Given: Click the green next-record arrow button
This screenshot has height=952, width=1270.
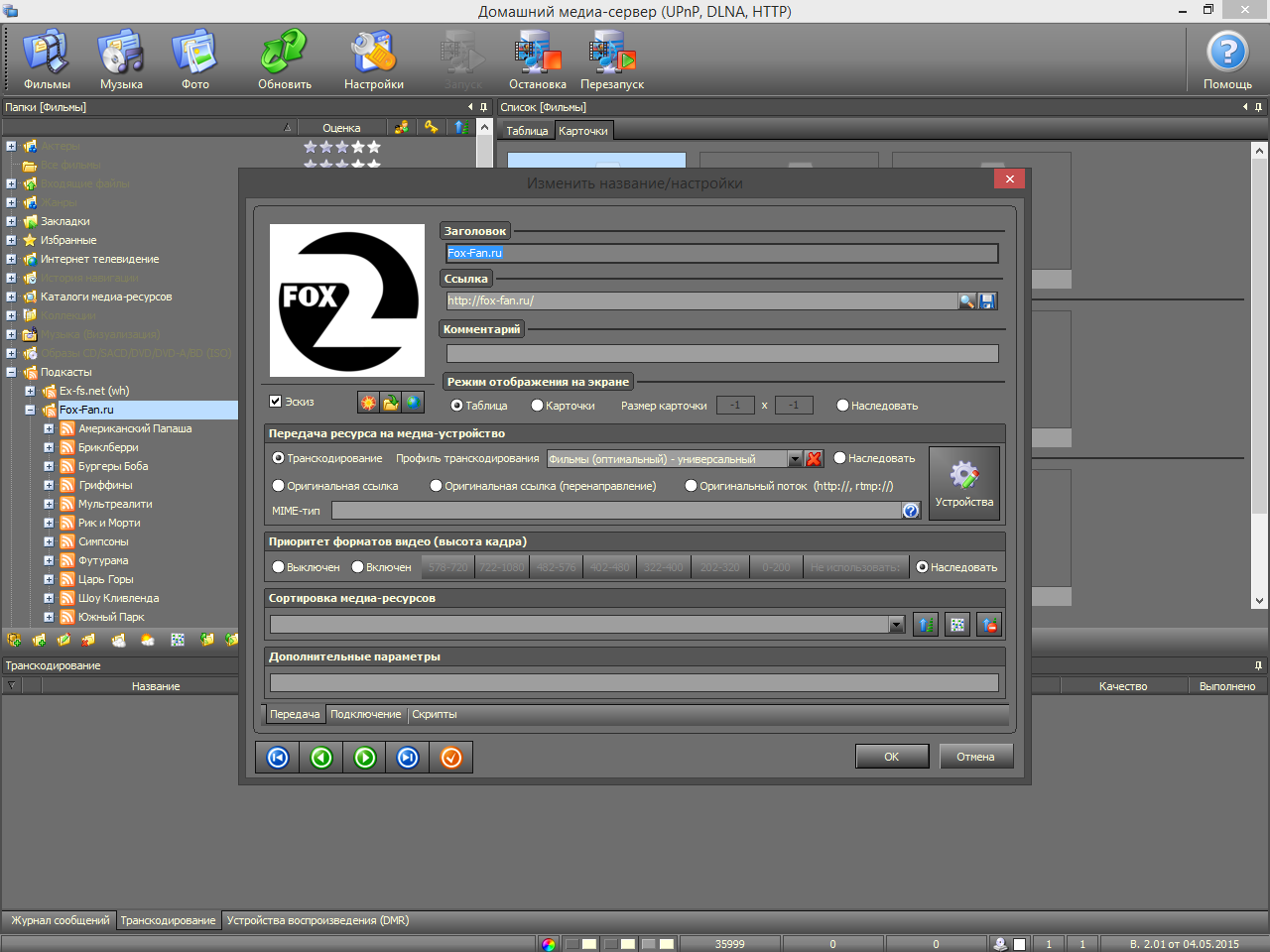Looking at the screenshot, I should pyautogui.click(x=365, y=758).
